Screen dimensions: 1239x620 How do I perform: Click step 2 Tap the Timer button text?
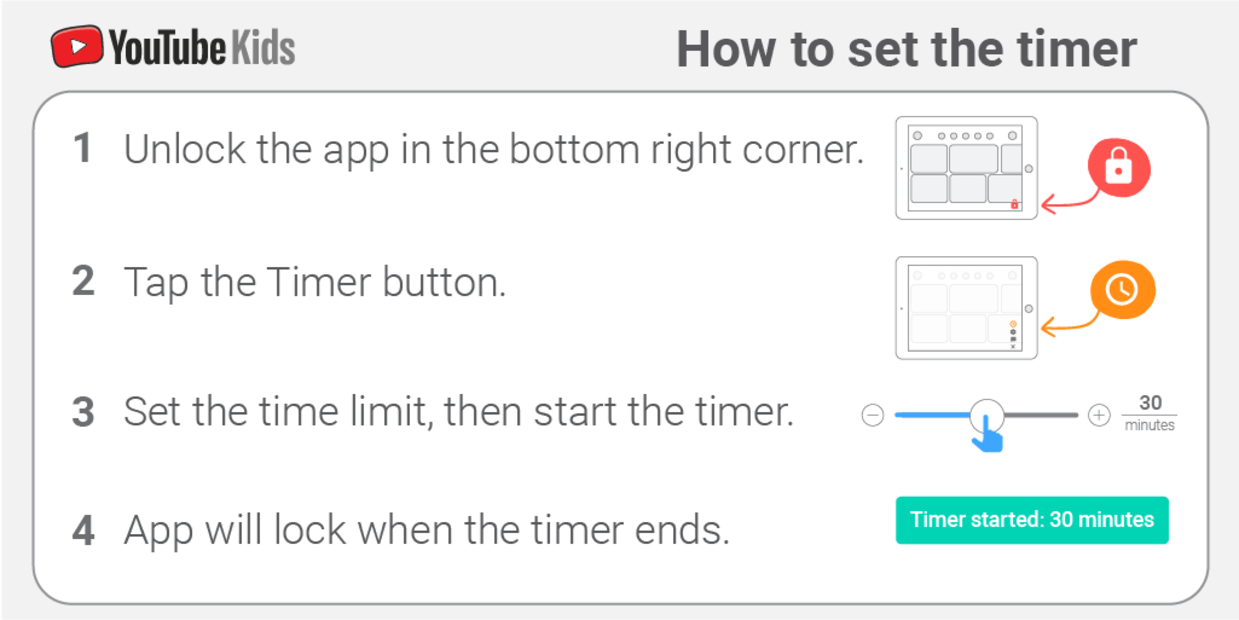pos(315,283)
